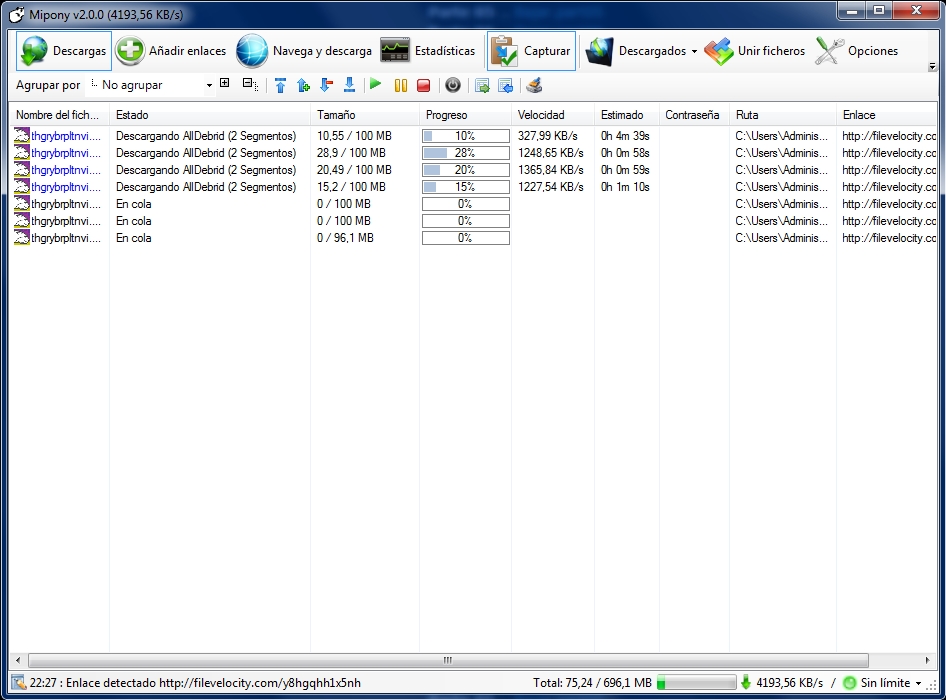946x700 pixels.
Task: Click the collapse all groups minus icon
Action: 250,84
